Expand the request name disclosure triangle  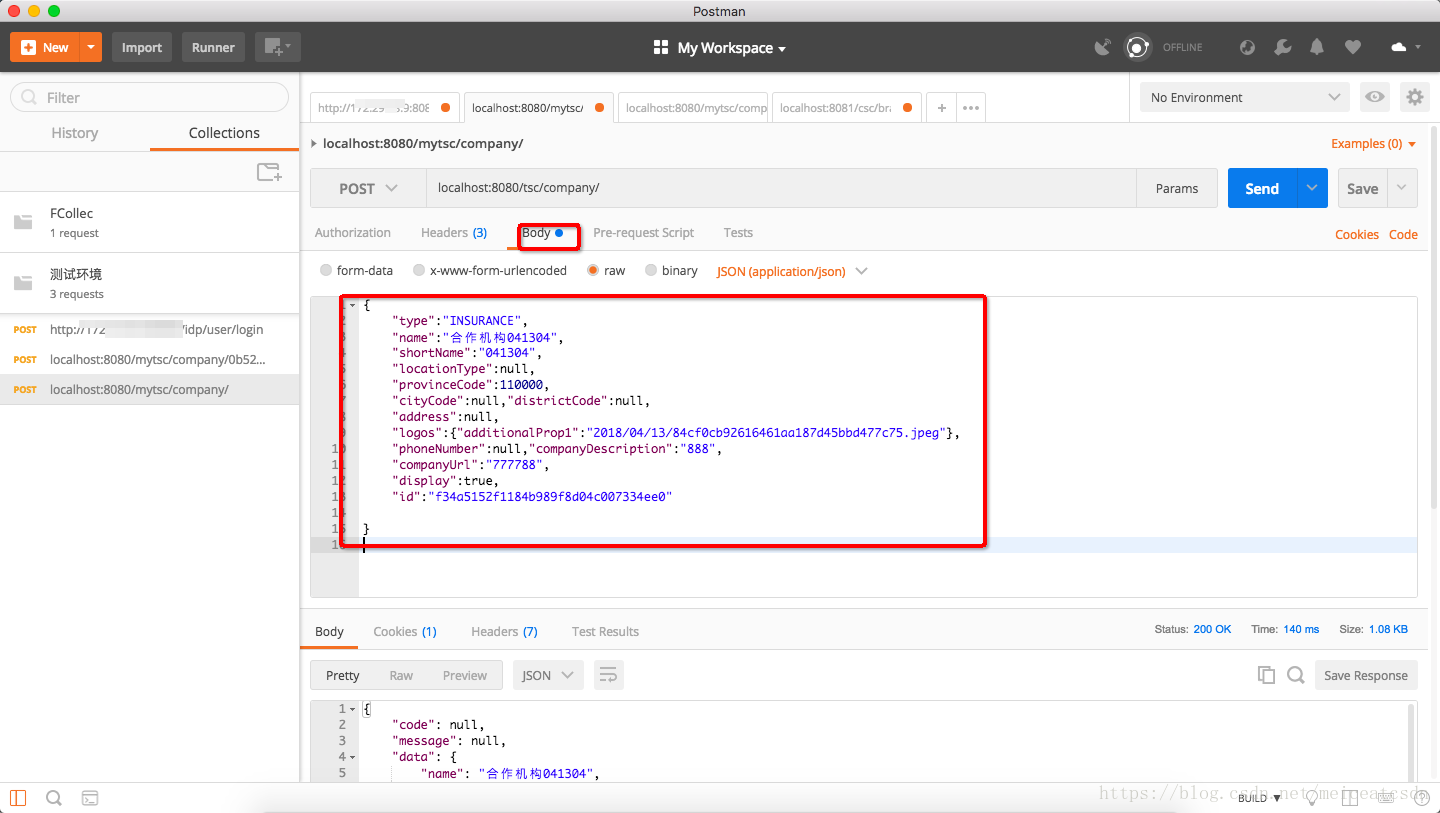(x=314, y=144)
